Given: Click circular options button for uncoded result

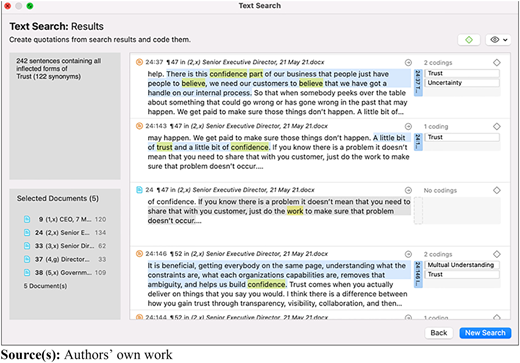Looking at the screenshot, I should click(408, 190).
